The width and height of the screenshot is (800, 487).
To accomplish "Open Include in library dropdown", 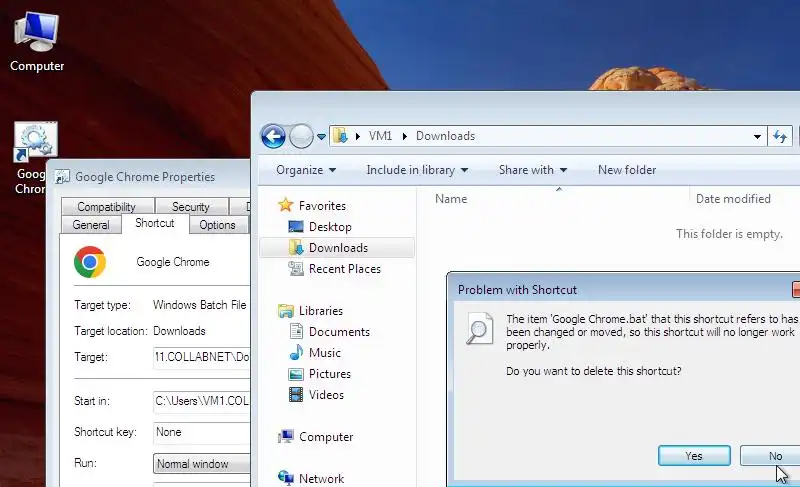I will (x=417, y=170).
